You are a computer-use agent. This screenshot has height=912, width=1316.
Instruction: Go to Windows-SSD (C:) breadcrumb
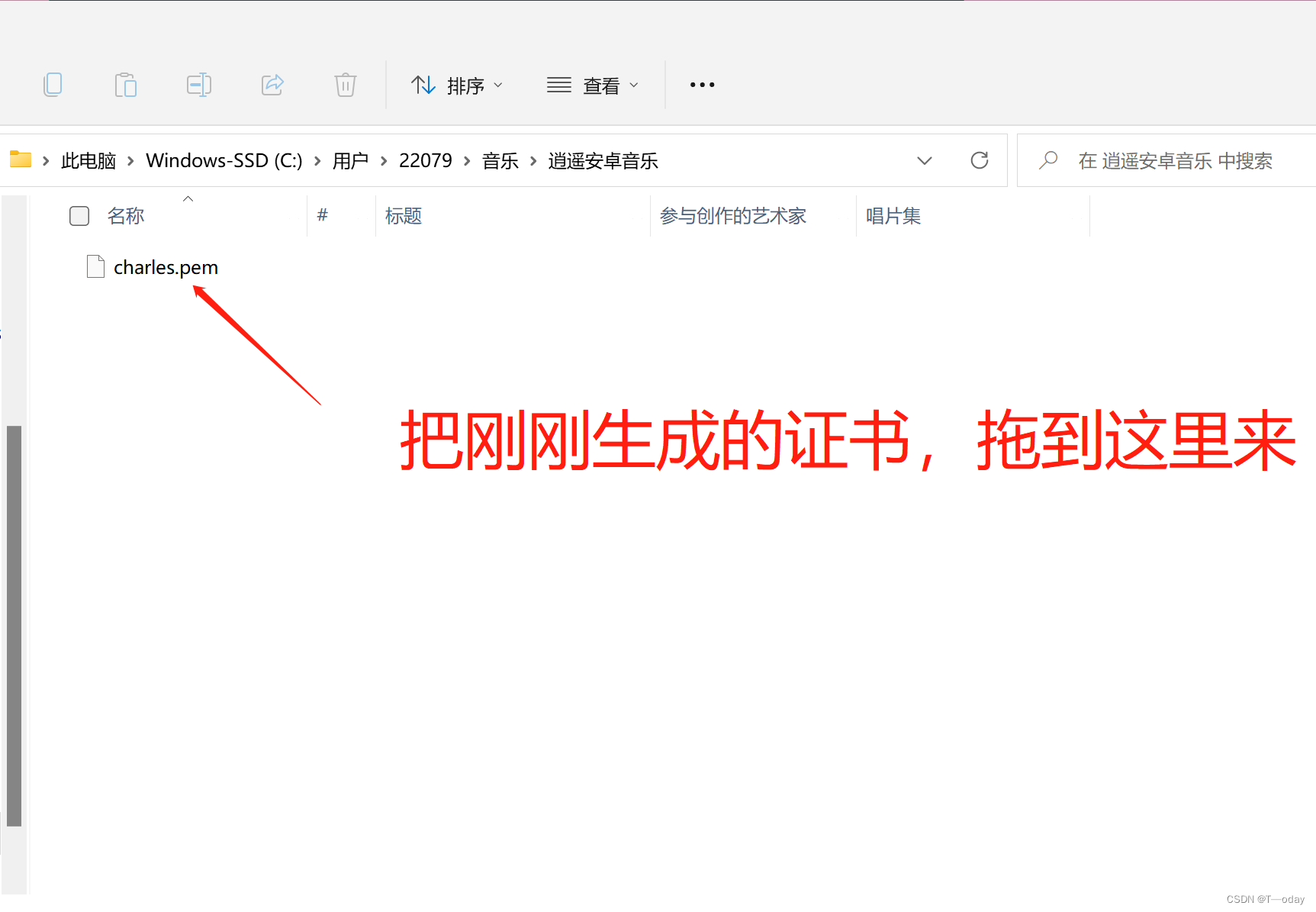(x=224, y=161)
